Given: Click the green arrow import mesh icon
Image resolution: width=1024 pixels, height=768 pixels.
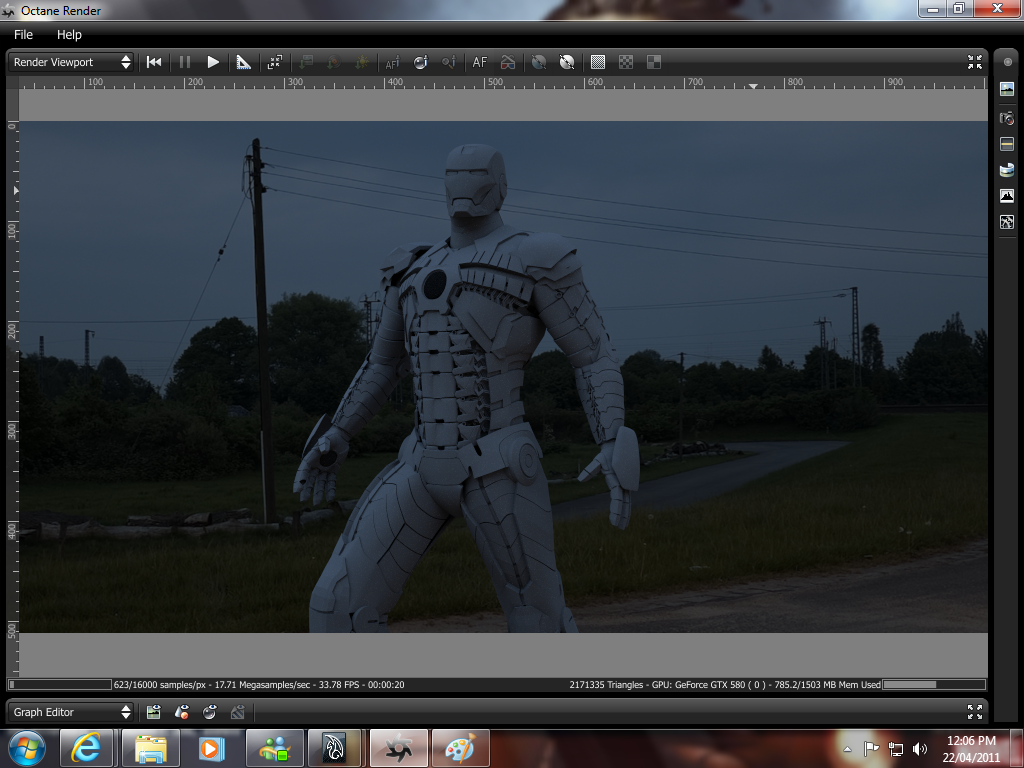Looking at the screenshot, I should point(306,62).
